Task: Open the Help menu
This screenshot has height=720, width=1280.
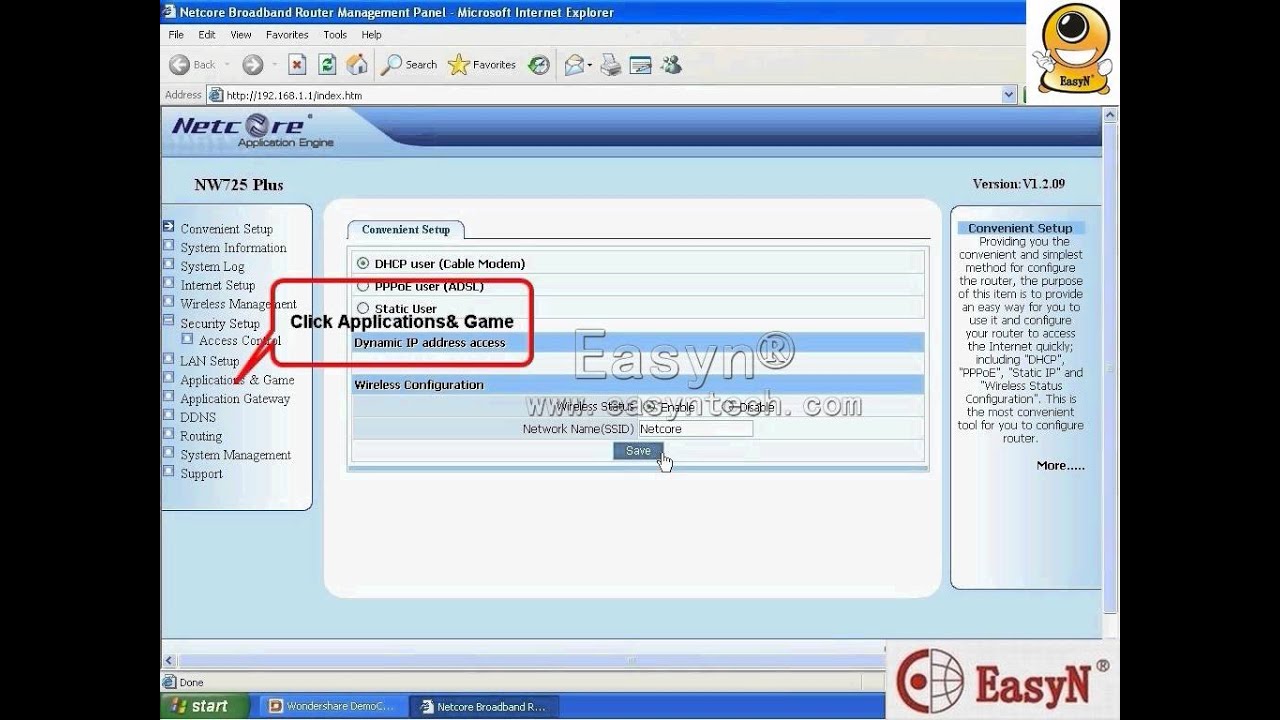Action: tap(371, 34)
